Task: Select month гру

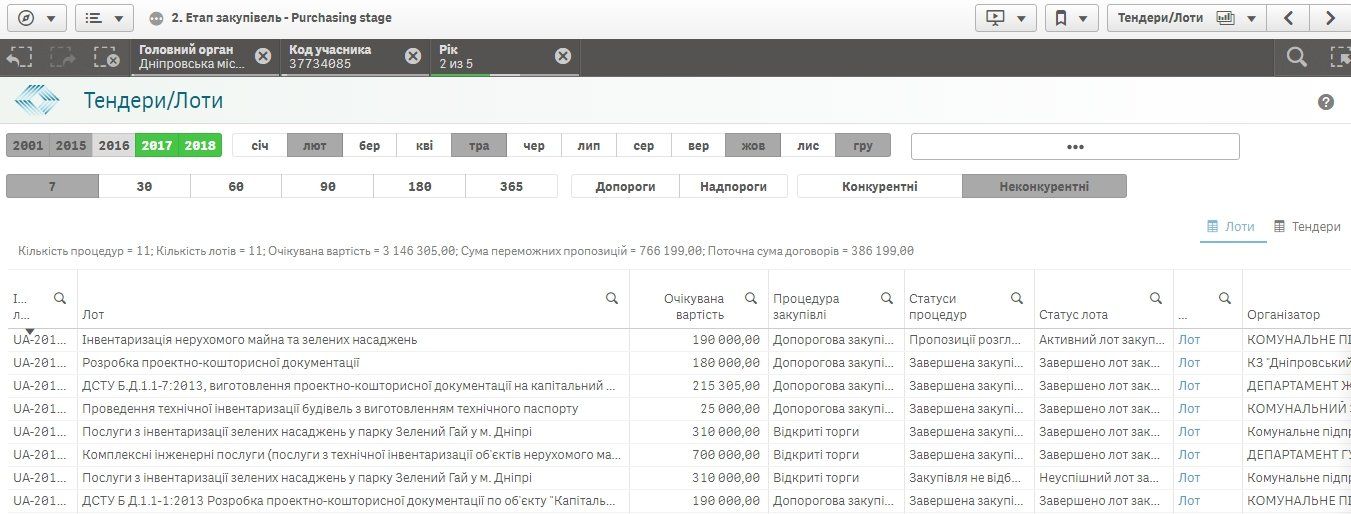Action: pos(863,146)
